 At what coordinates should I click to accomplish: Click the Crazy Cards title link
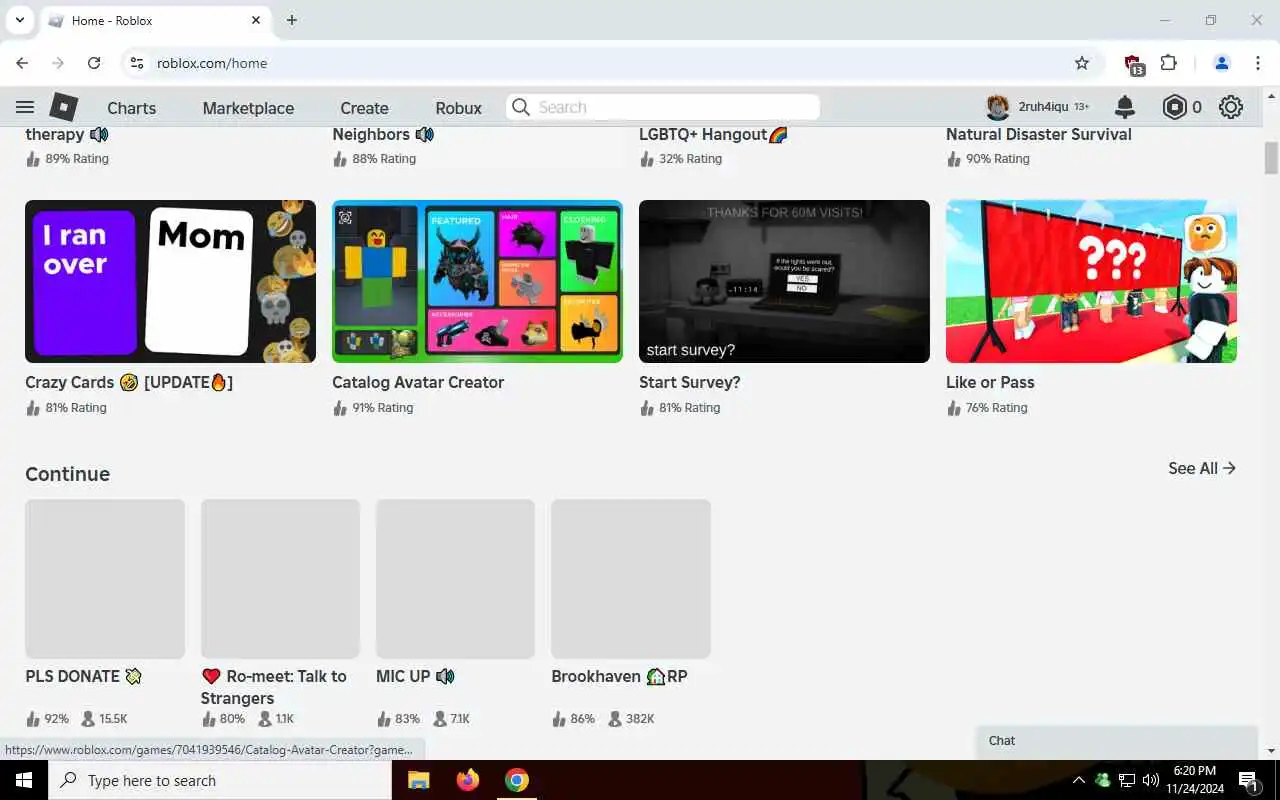click(x=129, y=382)
